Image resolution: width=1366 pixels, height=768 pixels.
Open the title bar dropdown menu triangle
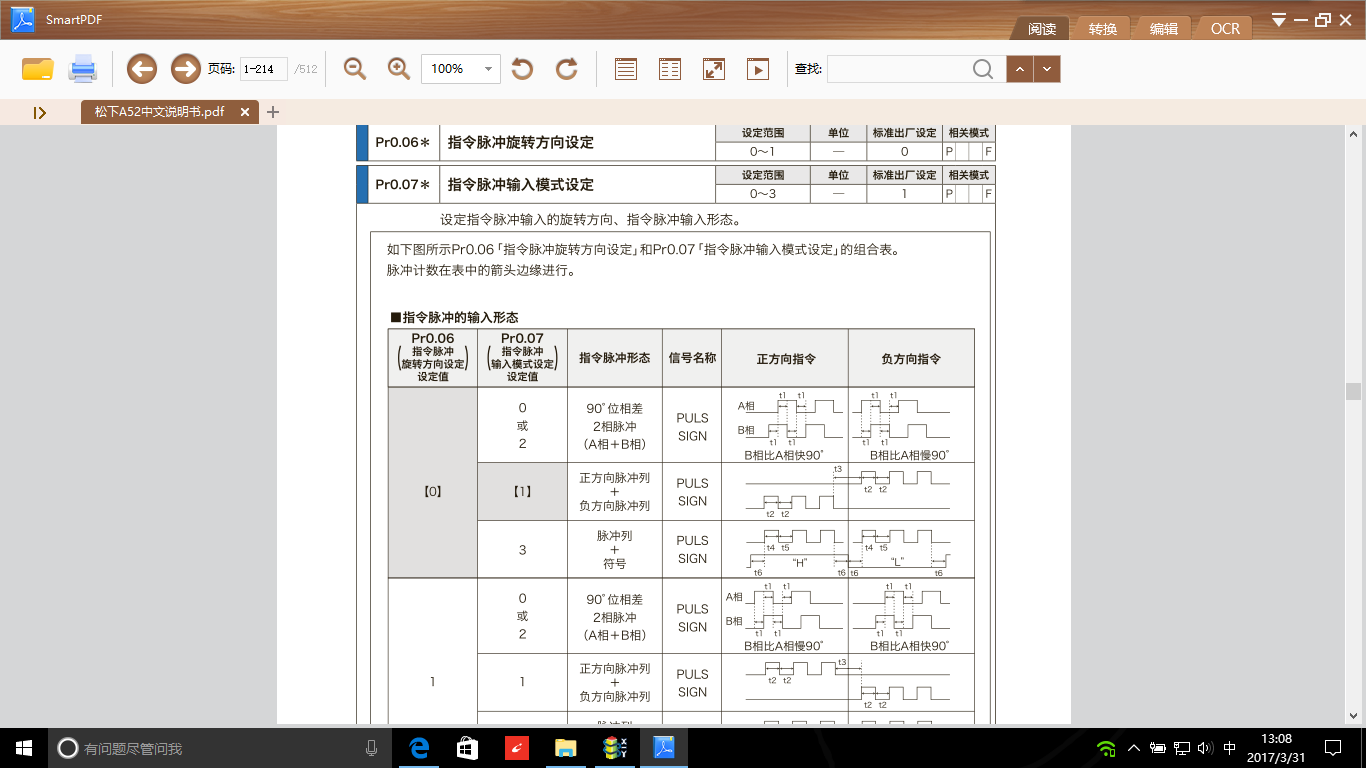[1279, 20]
